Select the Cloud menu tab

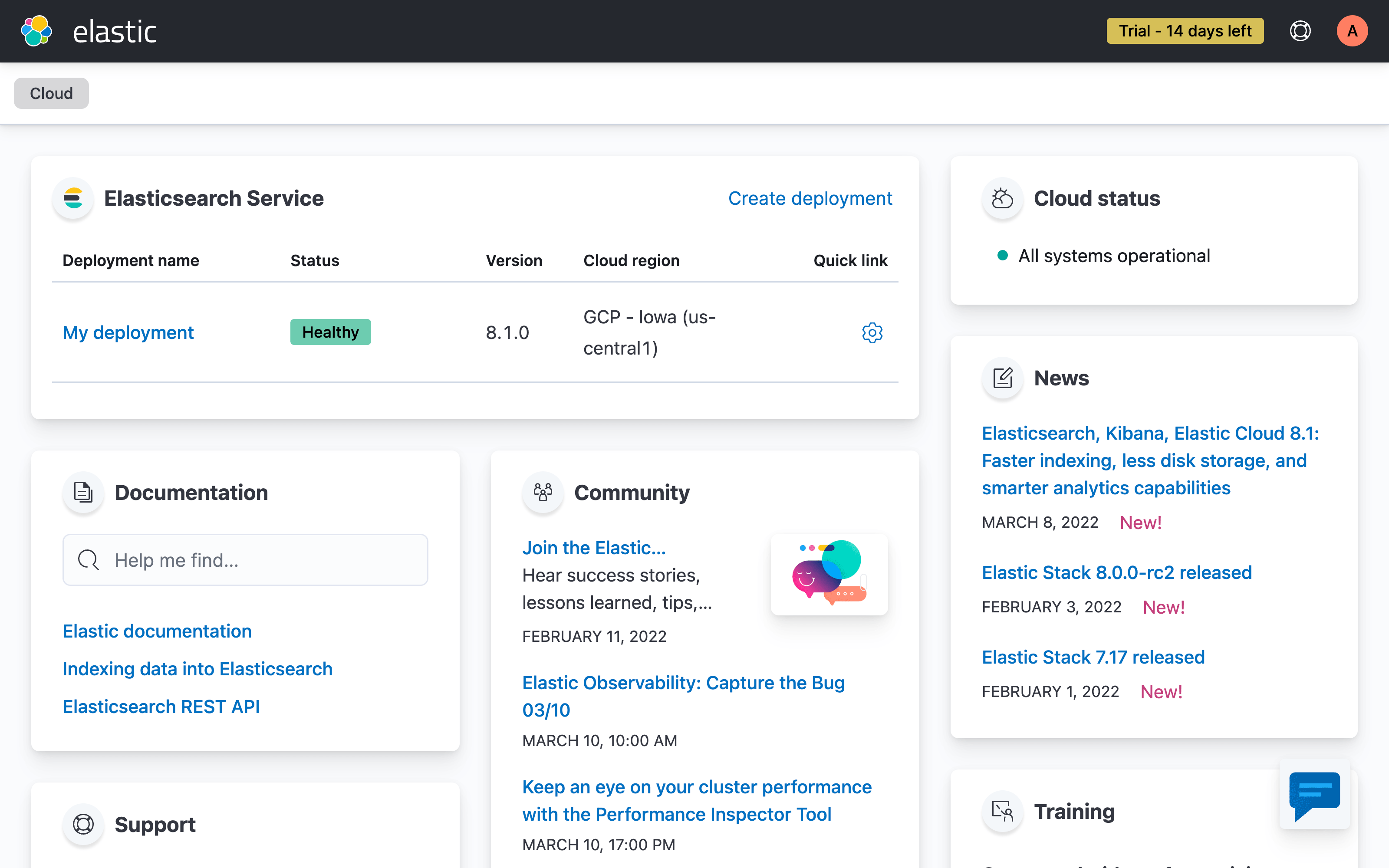point(51,92)
